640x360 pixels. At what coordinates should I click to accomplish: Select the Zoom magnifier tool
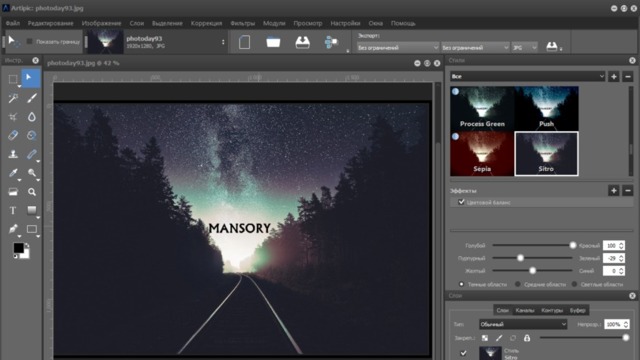click(x=32, y=192)
